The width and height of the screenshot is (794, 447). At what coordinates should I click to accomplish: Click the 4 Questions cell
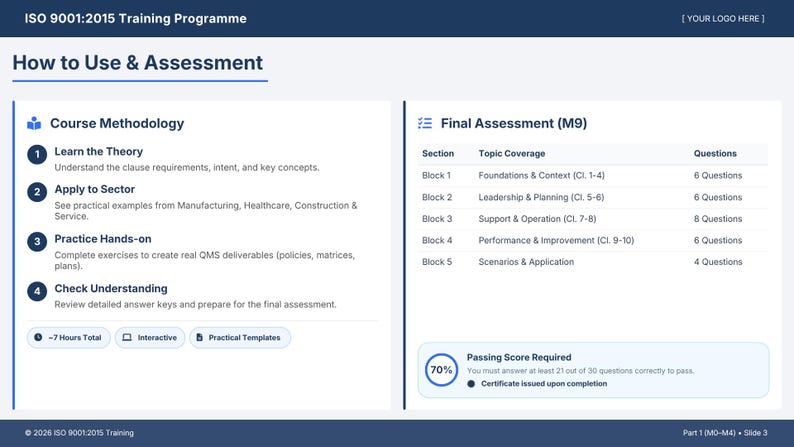click(x=718, y=262)
